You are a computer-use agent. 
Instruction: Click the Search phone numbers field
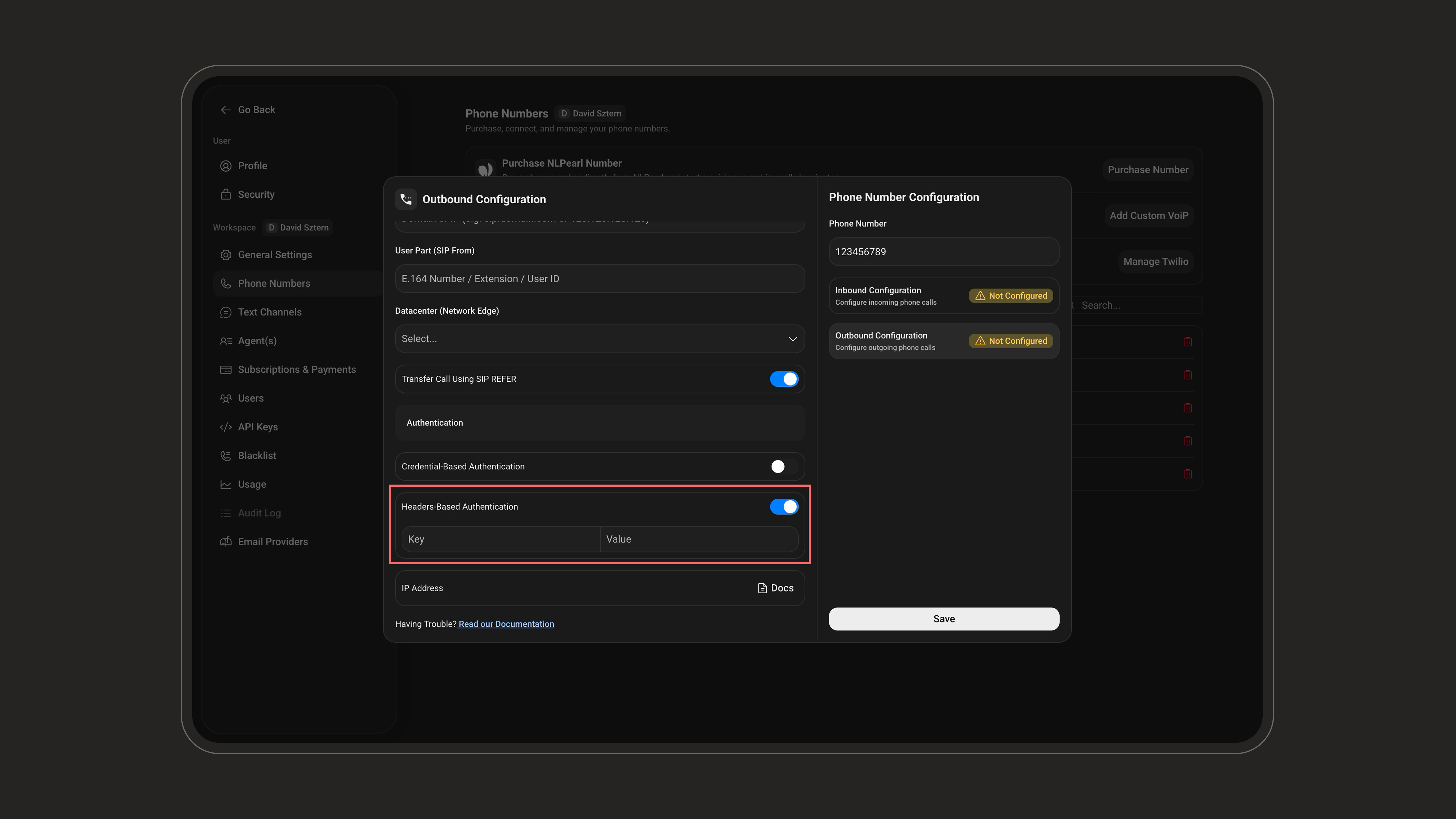click(x=1136, y=305)
